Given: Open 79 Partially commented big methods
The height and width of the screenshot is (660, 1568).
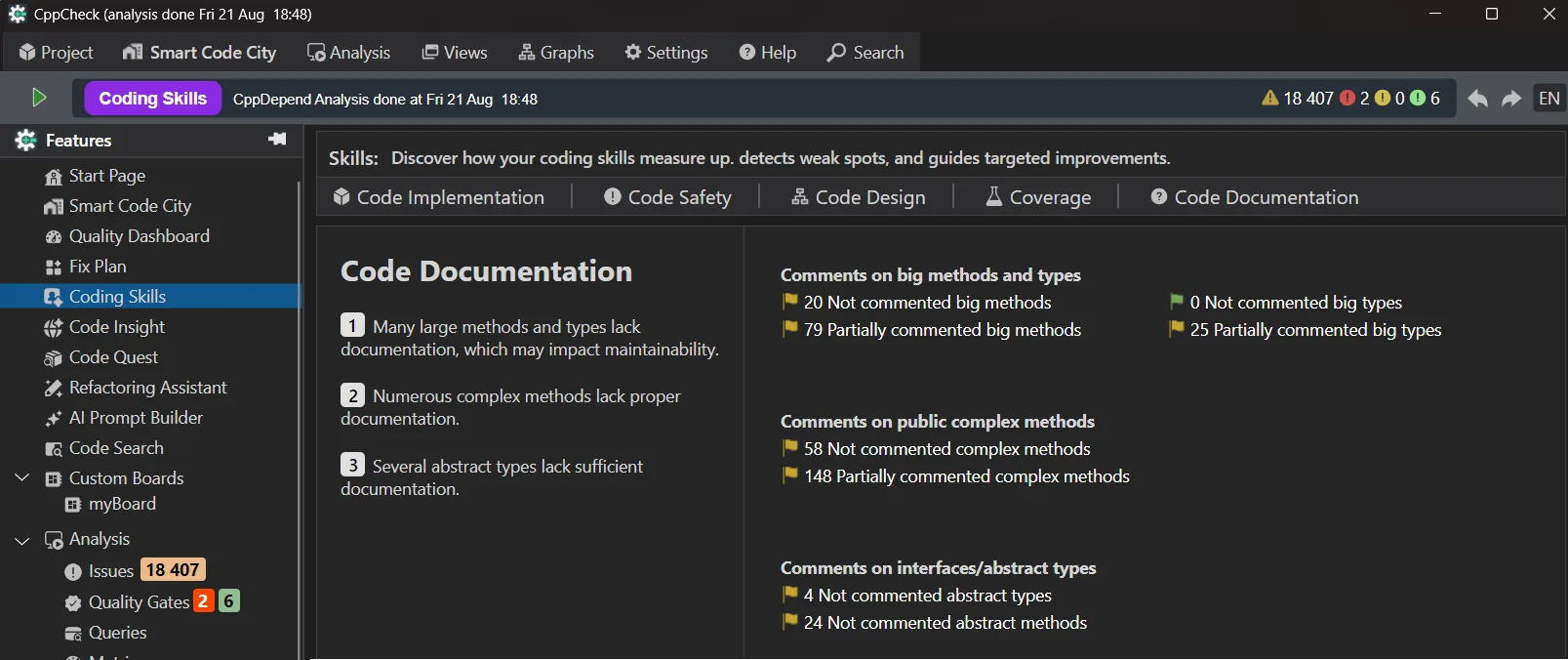Looking at the screenshot, I should point(943,330).
